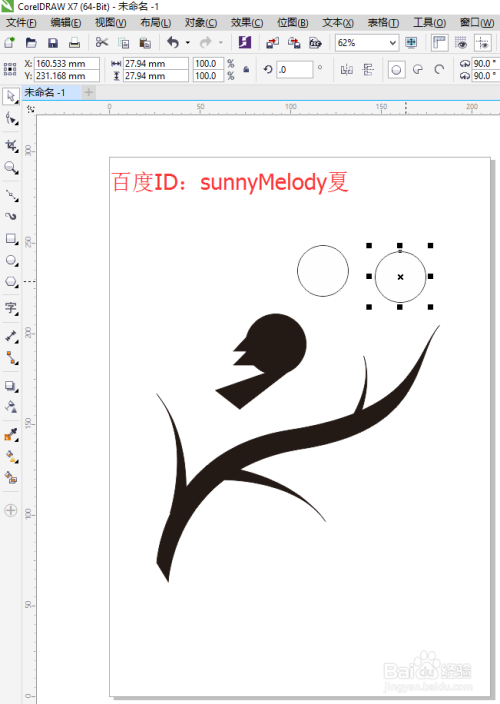This screenshot has height=704, width=500.
Task: Click the unselected left circle on canvas
Action: coord(323,271)
